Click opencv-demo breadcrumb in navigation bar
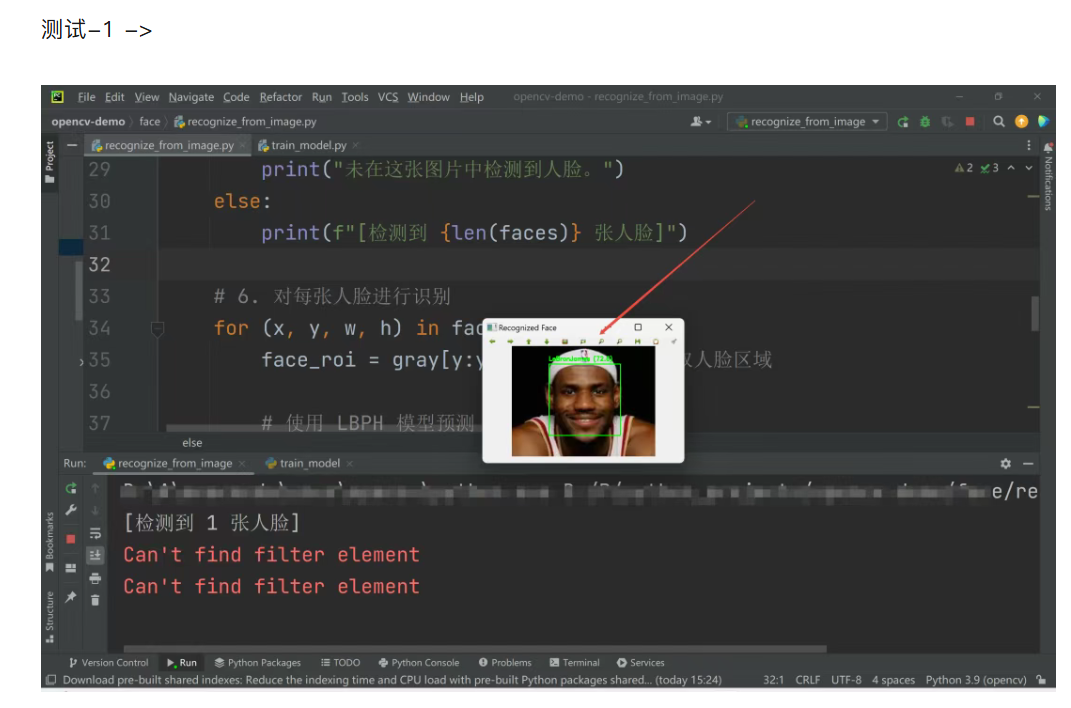The image size is (1071, 708). click(88, 122)
